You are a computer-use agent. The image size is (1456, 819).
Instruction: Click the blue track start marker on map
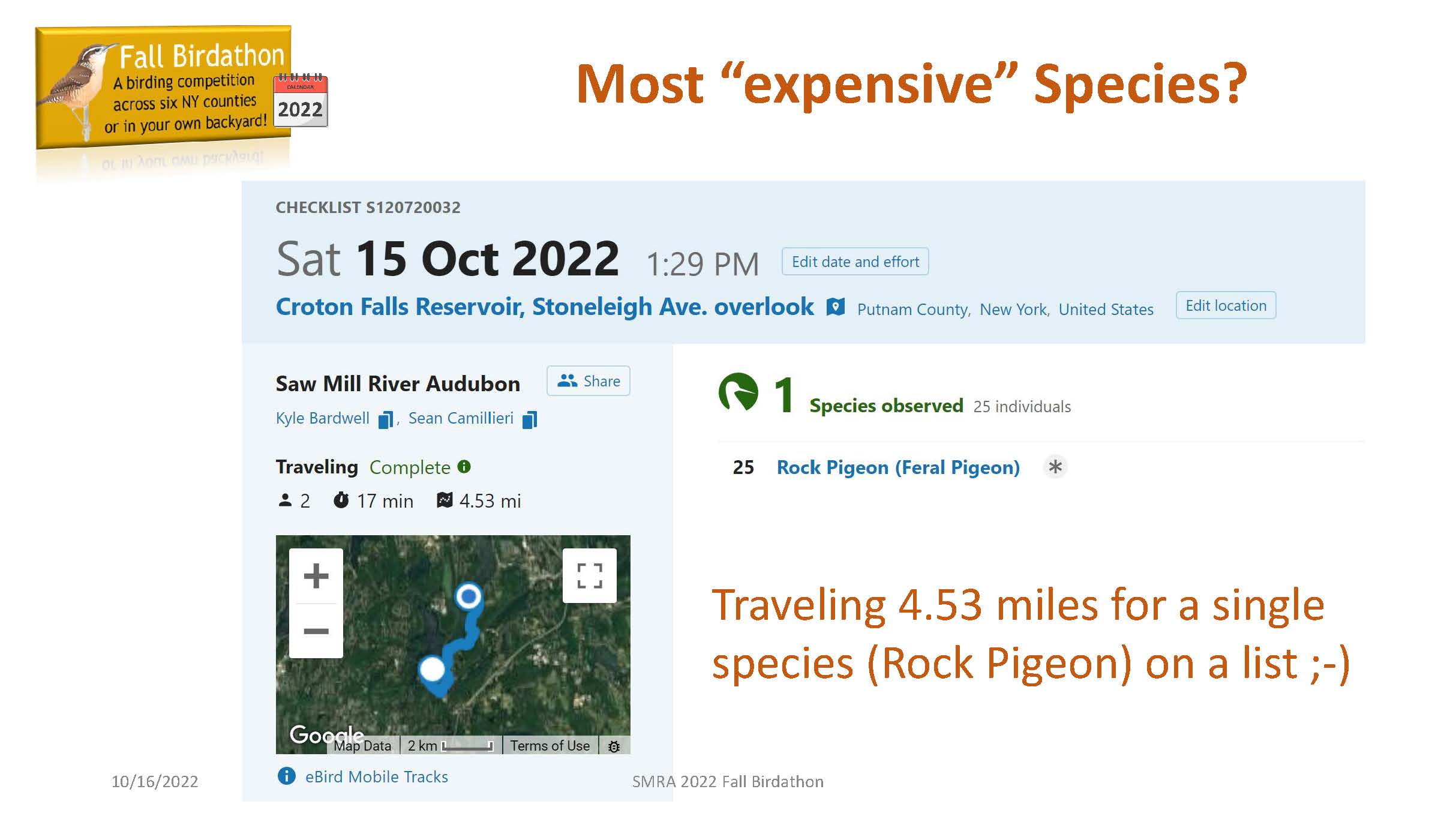[469, 596]
